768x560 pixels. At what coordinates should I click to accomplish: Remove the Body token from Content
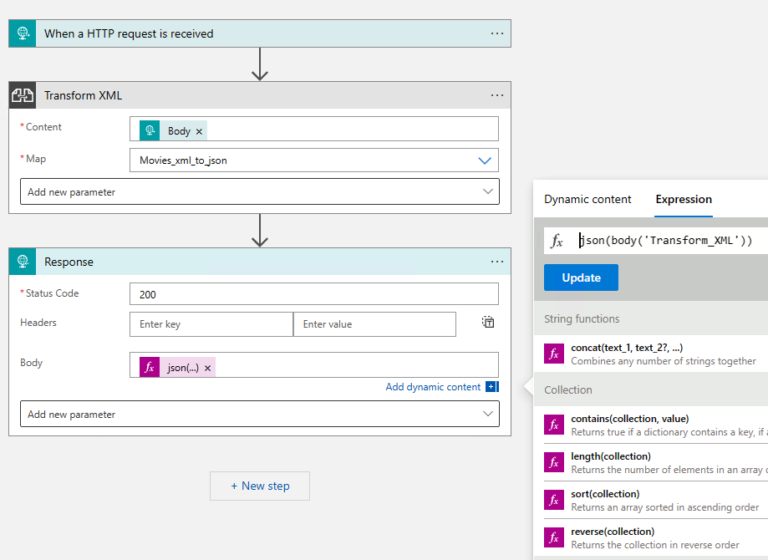pos(199,131)
